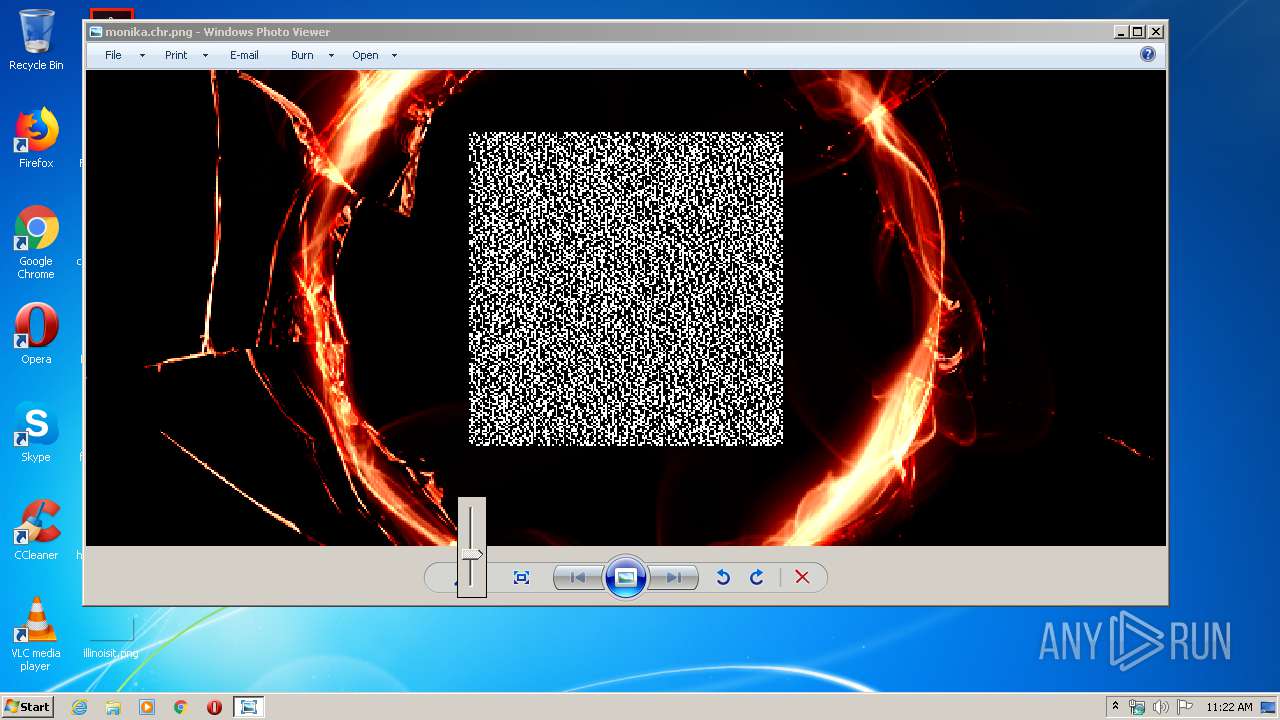Show hidden system tray icons
Viewport: 1280px width, 720px height.
(1115, 706)
